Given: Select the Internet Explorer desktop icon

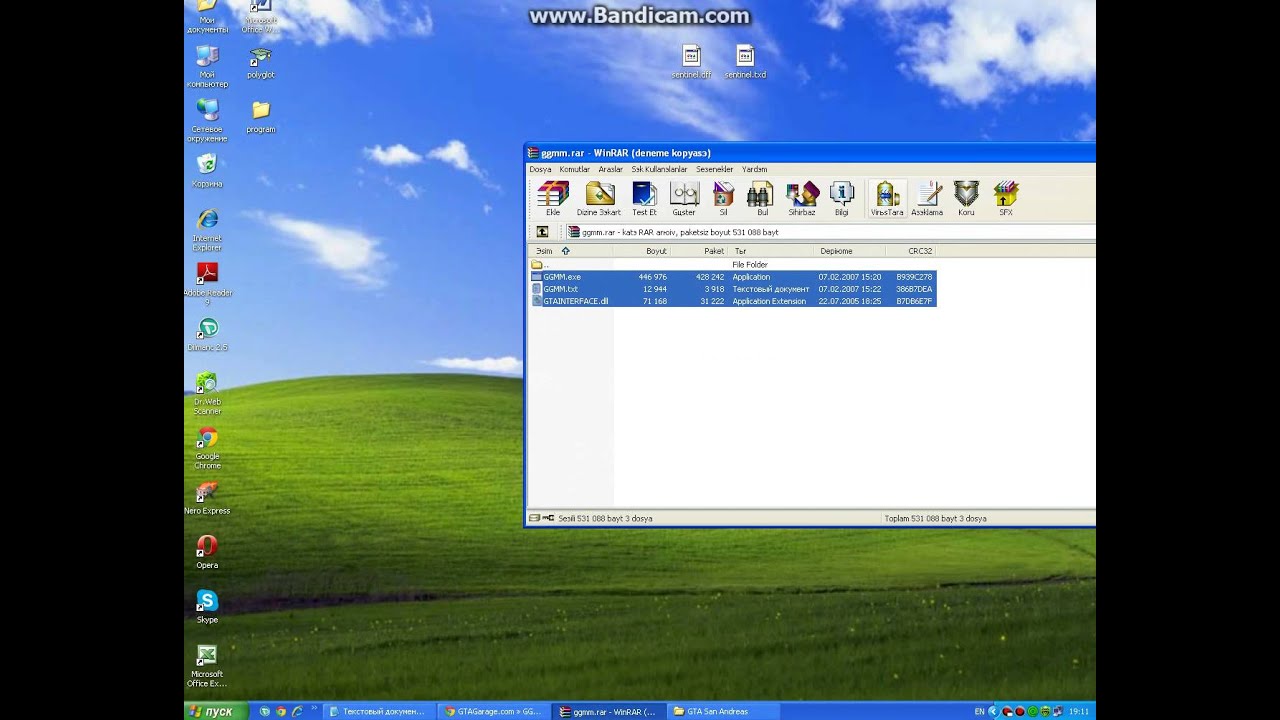Looking at the screenshot, I should click(207, 230).
